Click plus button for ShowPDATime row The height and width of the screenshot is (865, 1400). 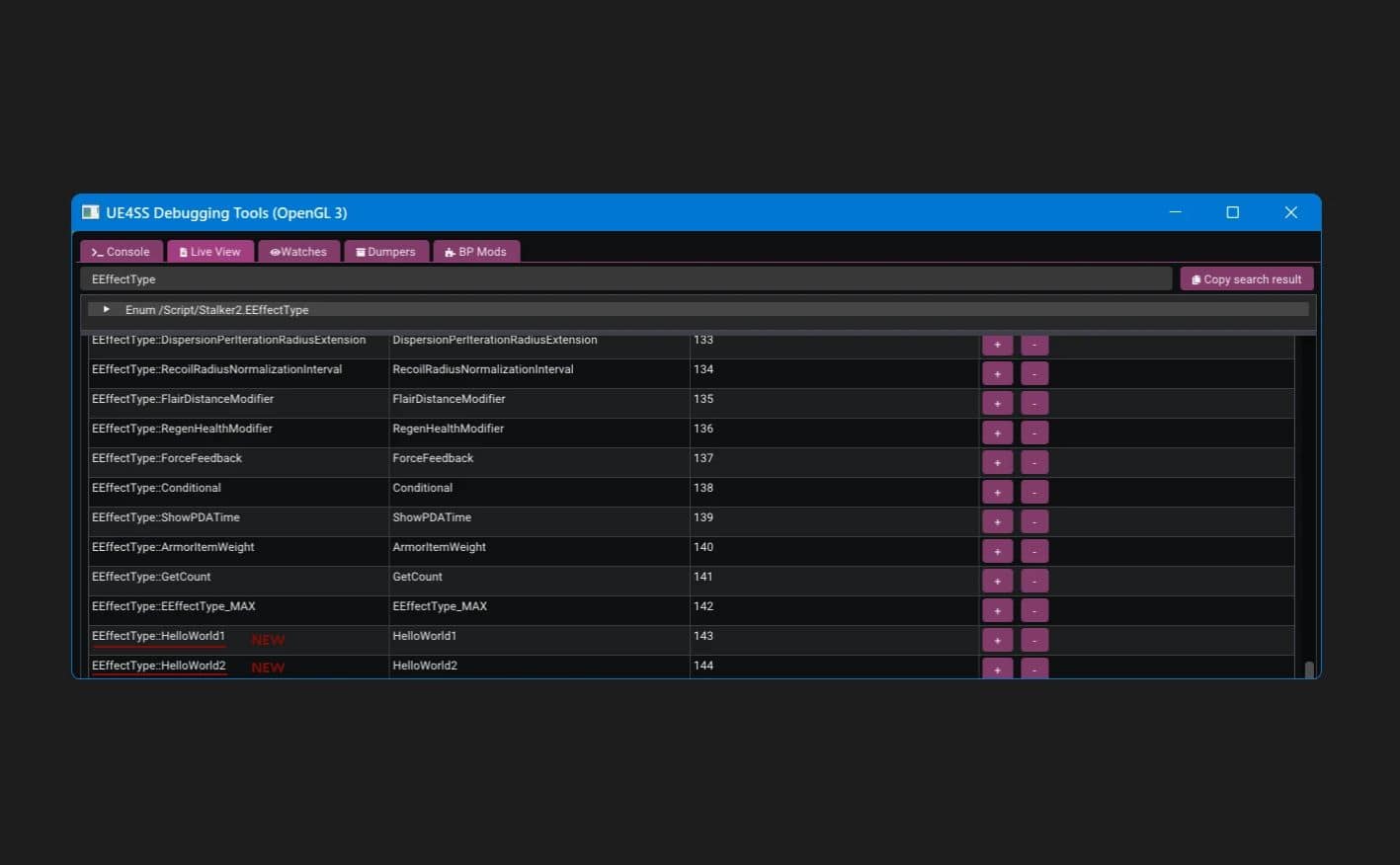tap(997, 521)
